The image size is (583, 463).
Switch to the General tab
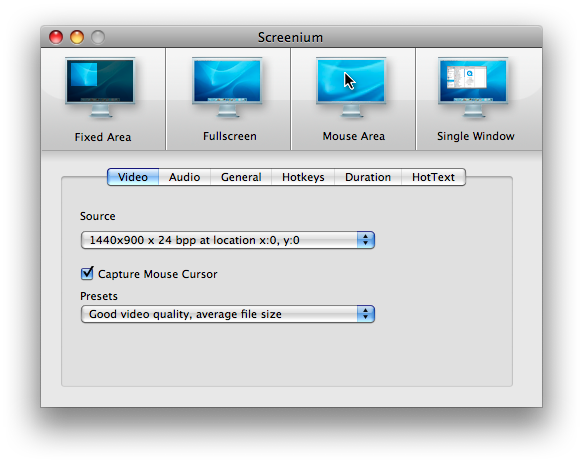pyautogui.click(x=241, y=177)
